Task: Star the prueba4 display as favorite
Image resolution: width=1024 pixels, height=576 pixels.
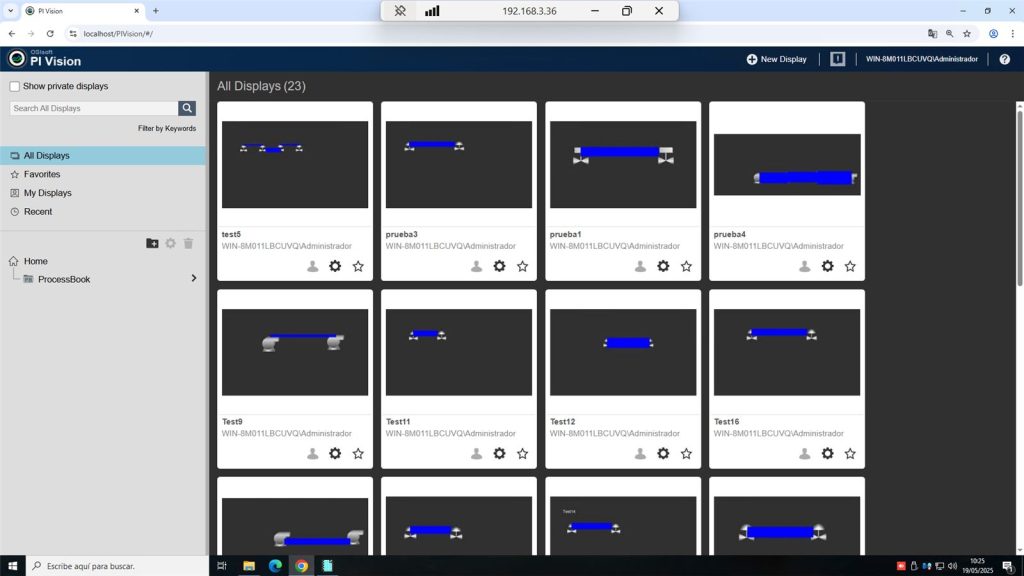Action: coord(850,266)
